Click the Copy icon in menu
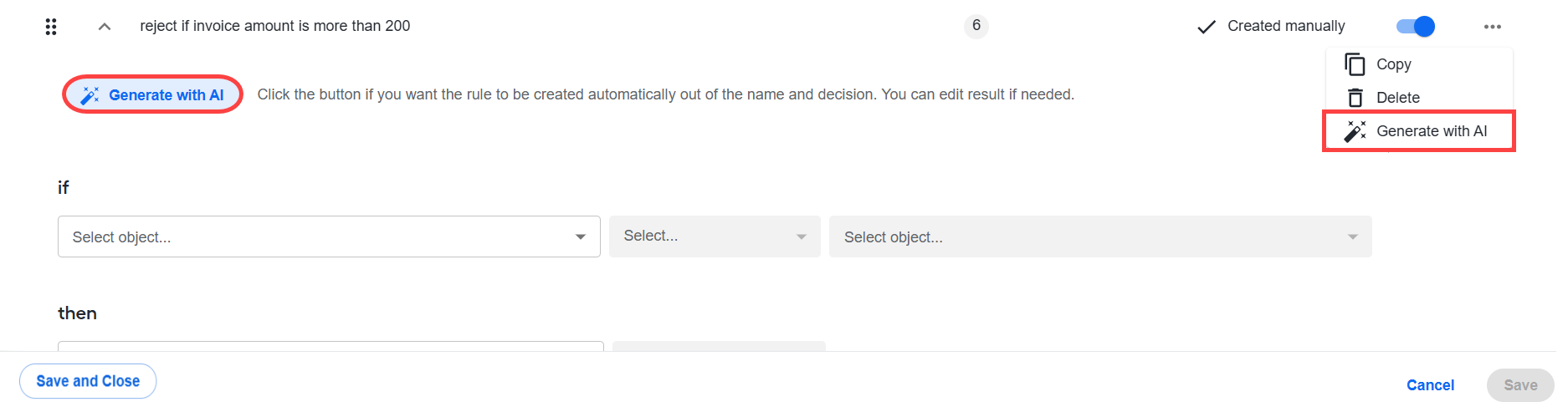Image resolution: width=1568 pixels, height=407 pixels. (x=1355, y=64)
